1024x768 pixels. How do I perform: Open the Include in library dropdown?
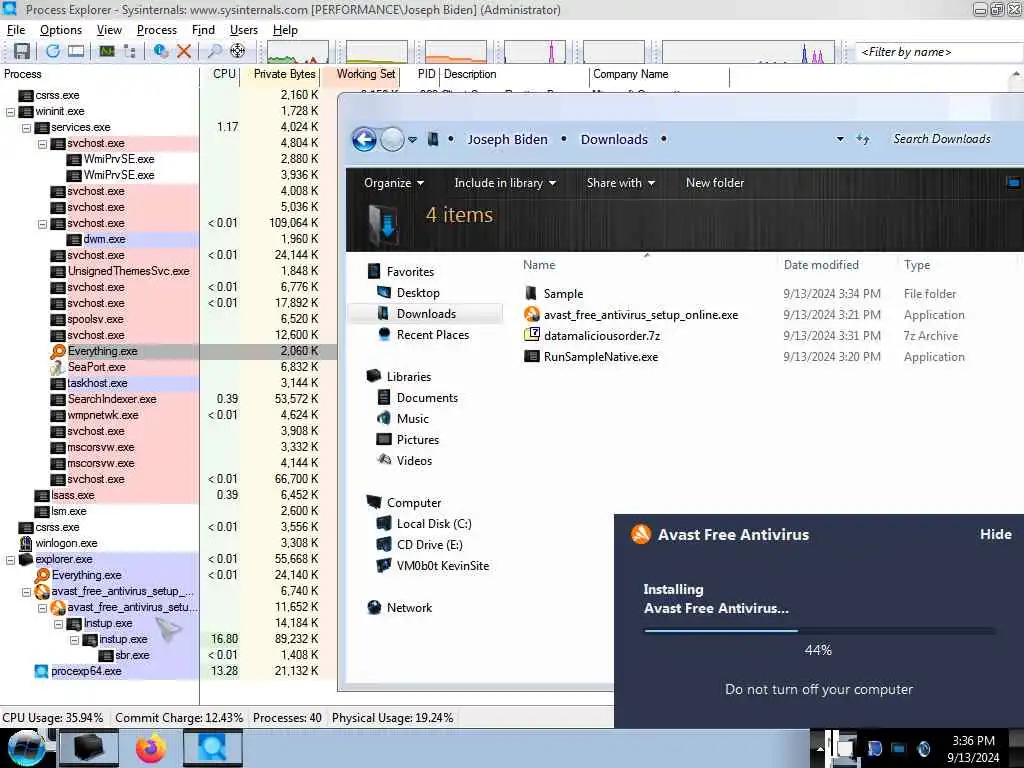pyautogui.click(x=505, y=184)
